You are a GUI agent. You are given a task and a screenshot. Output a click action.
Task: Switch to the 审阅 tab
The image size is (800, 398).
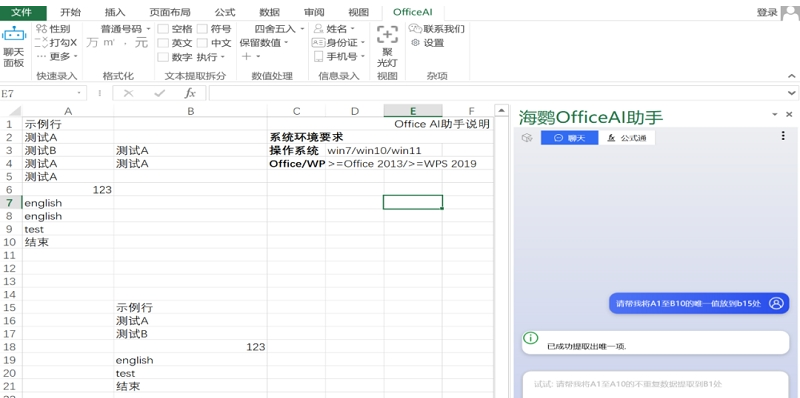pos(314,12)
